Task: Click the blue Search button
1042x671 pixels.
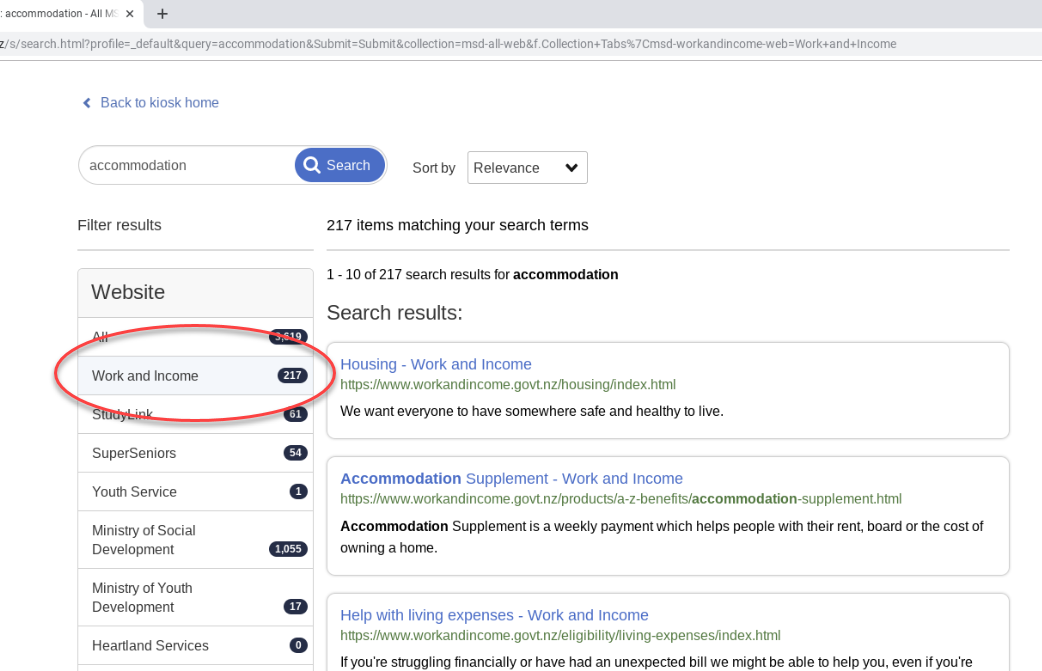Action: (x=340, y=165)
